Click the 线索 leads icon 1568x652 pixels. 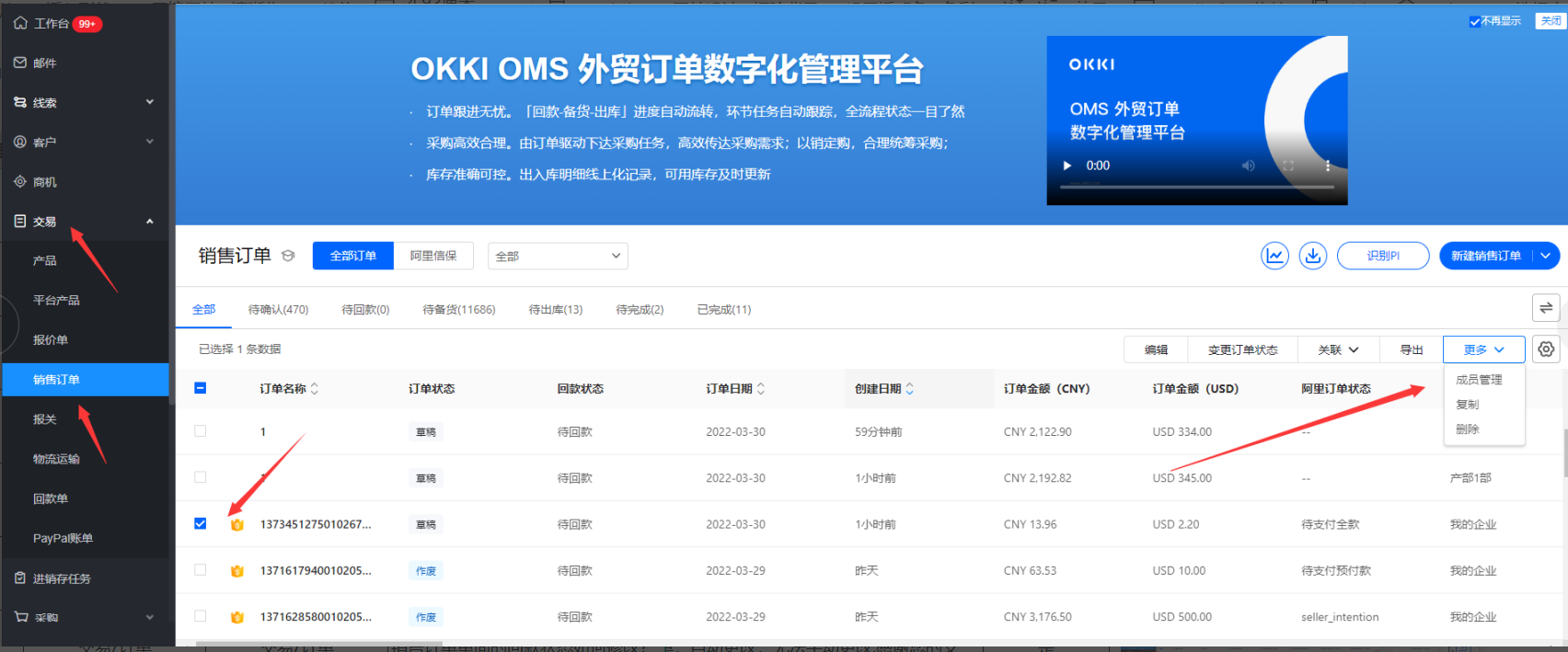(20, 102)
